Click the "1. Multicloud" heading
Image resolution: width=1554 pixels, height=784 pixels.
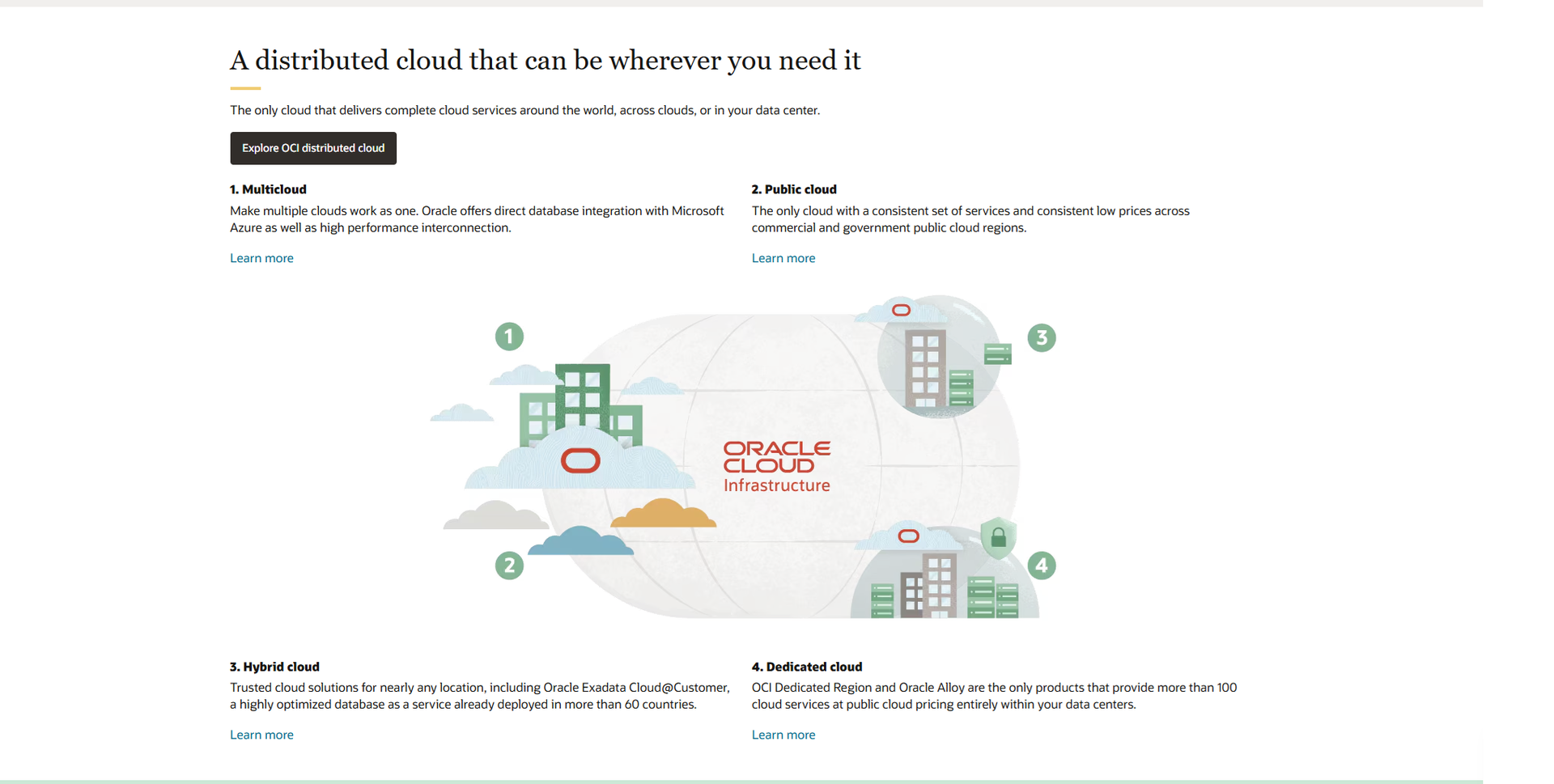(x=268, y=189)
